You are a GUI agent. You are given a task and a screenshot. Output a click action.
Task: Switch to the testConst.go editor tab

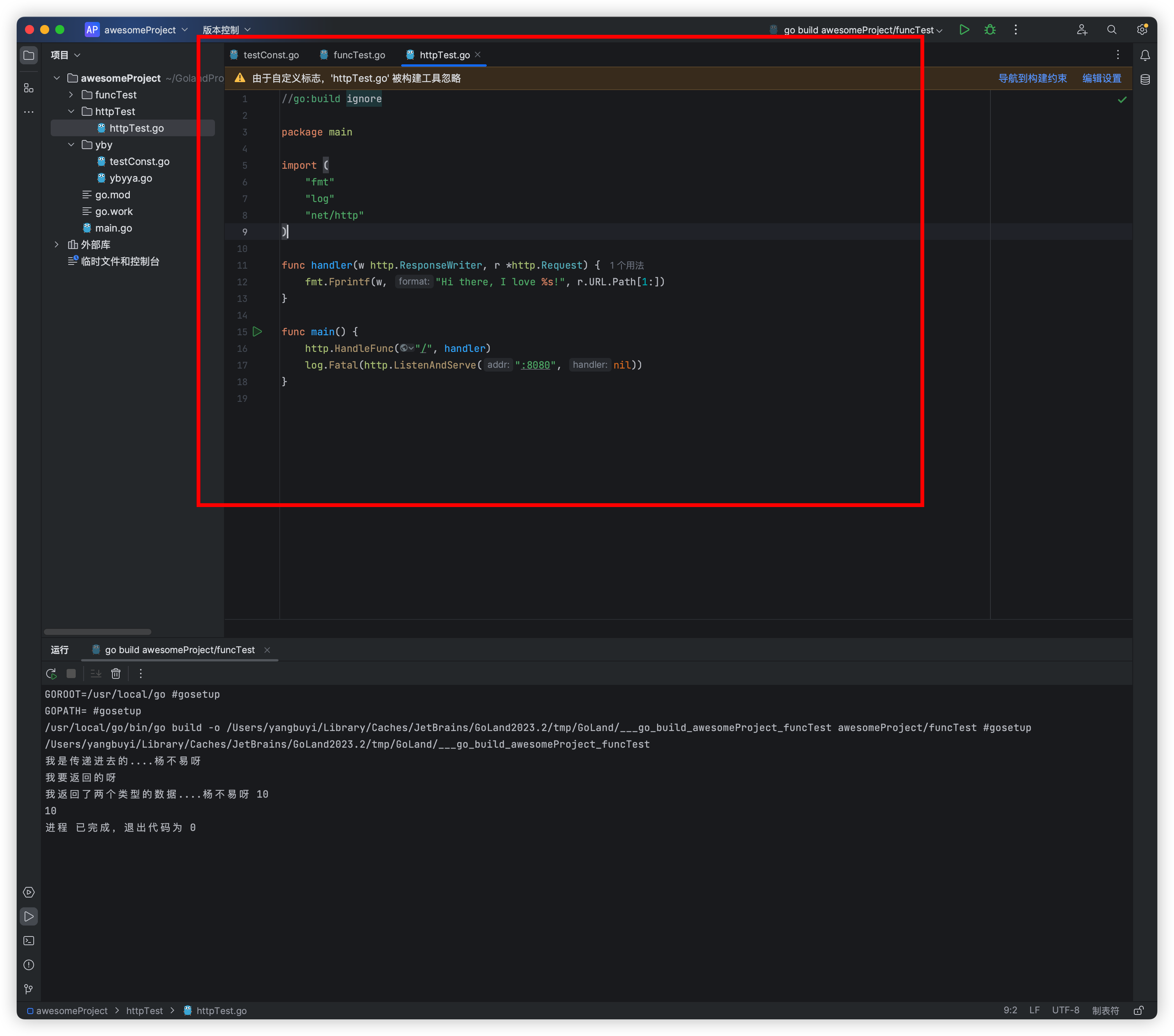pyautogui.click(x=264, y=55)
